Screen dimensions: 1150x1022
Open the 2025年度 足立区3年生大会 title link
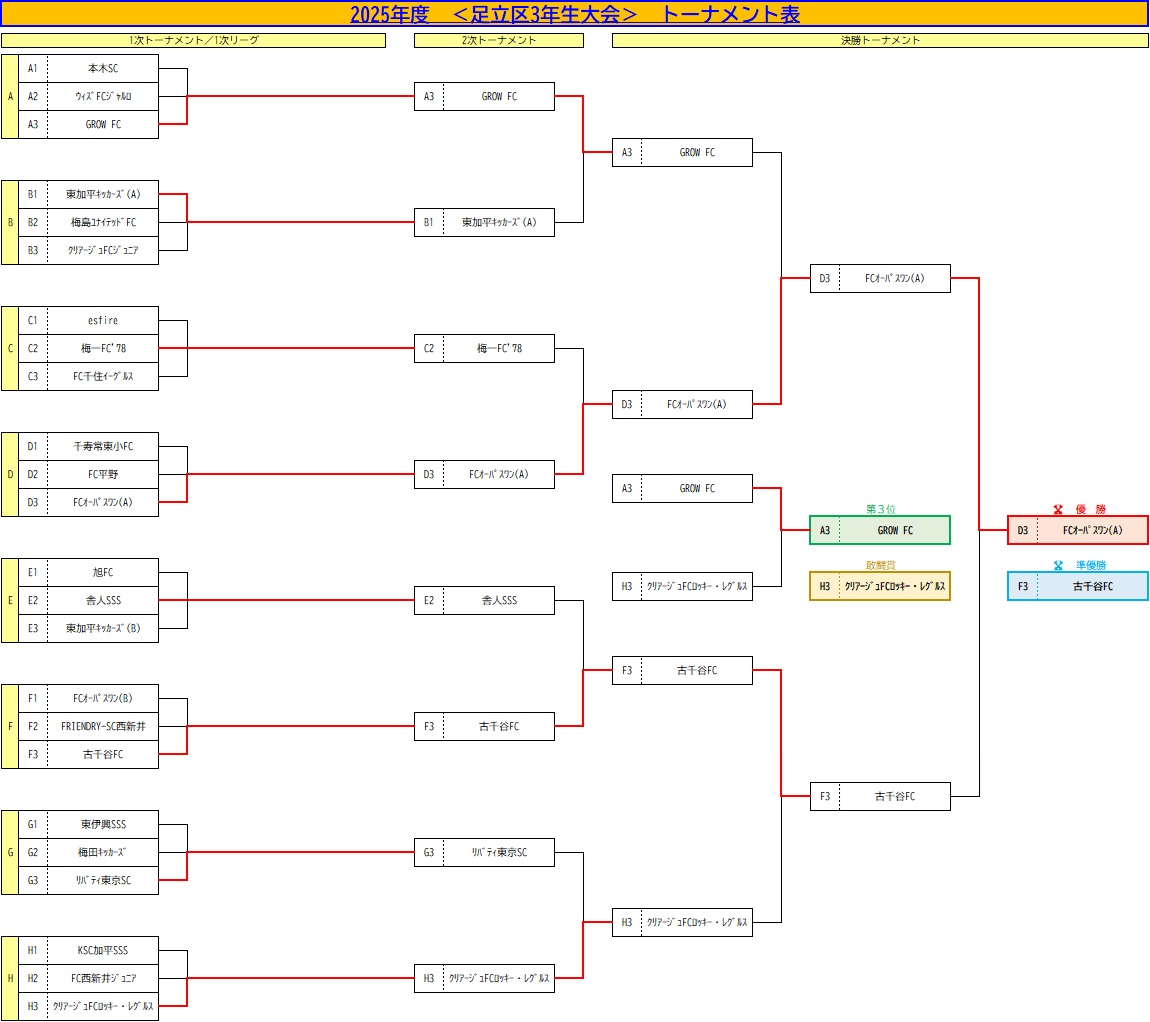click(x=574, y=14)
